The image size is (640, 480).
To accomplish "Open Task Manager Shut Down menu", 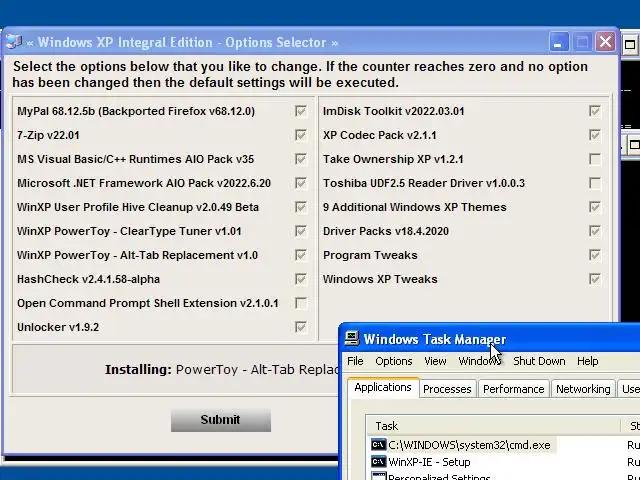I will click(539, 361).
